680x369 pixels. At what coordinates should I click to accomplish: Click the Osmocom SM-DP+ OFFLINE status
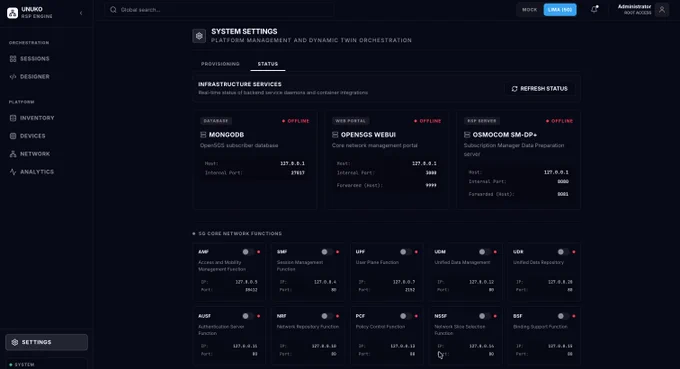559,121
